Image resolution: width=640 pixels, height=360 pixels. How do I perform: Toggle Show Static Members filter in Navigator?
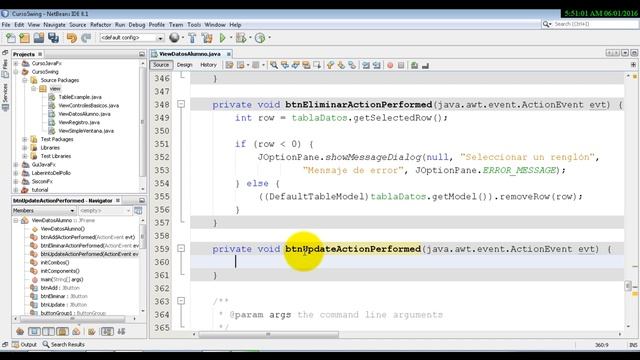pyautogui.click(x=48, y=331)
